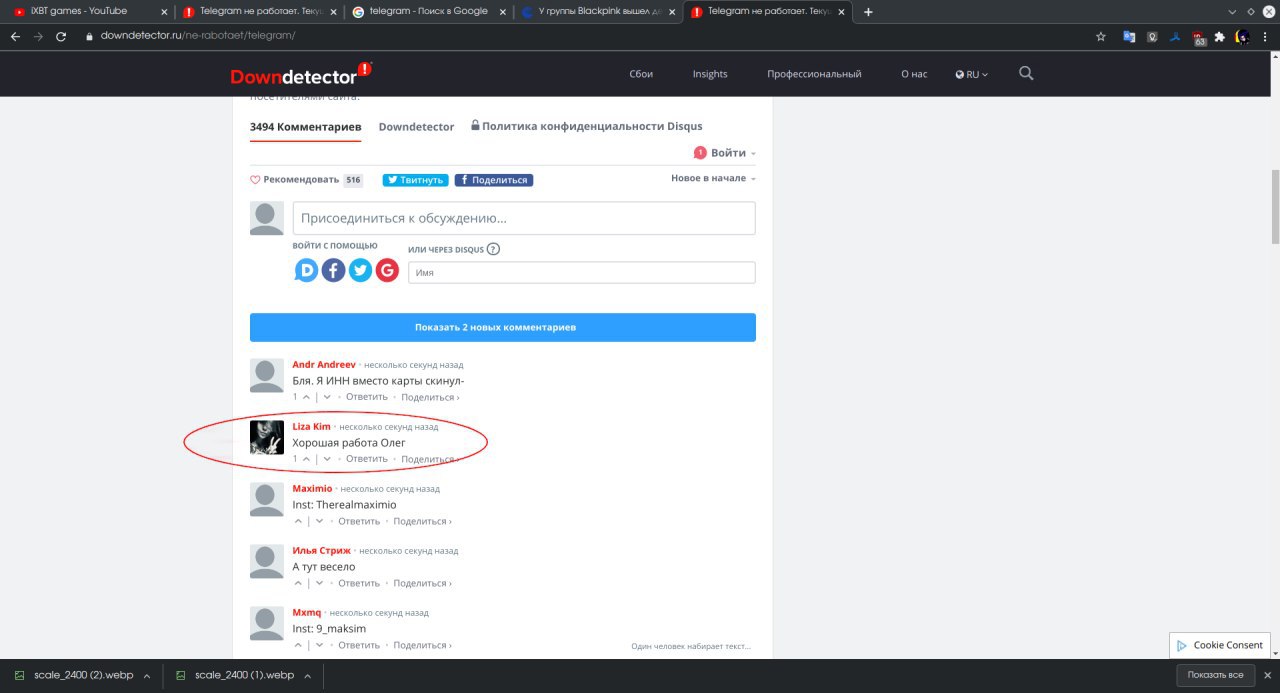The height and width of the screenshot is (693, 1280).
Task: Share Mxmq's comment
Action: pos(422,645)
